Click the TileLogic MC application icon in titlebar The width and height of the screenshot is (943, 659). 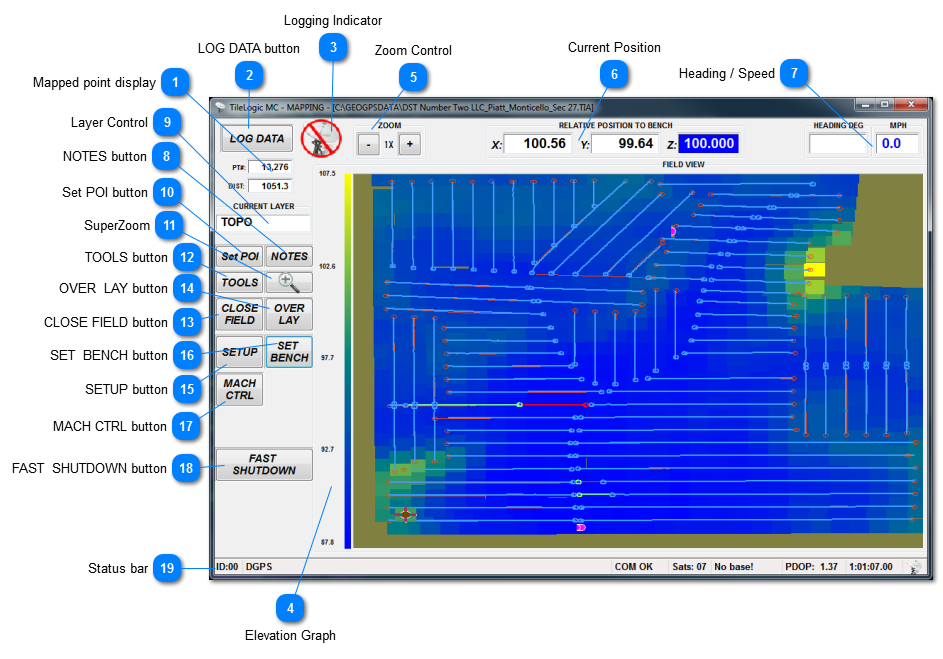[x=220, y=103]
